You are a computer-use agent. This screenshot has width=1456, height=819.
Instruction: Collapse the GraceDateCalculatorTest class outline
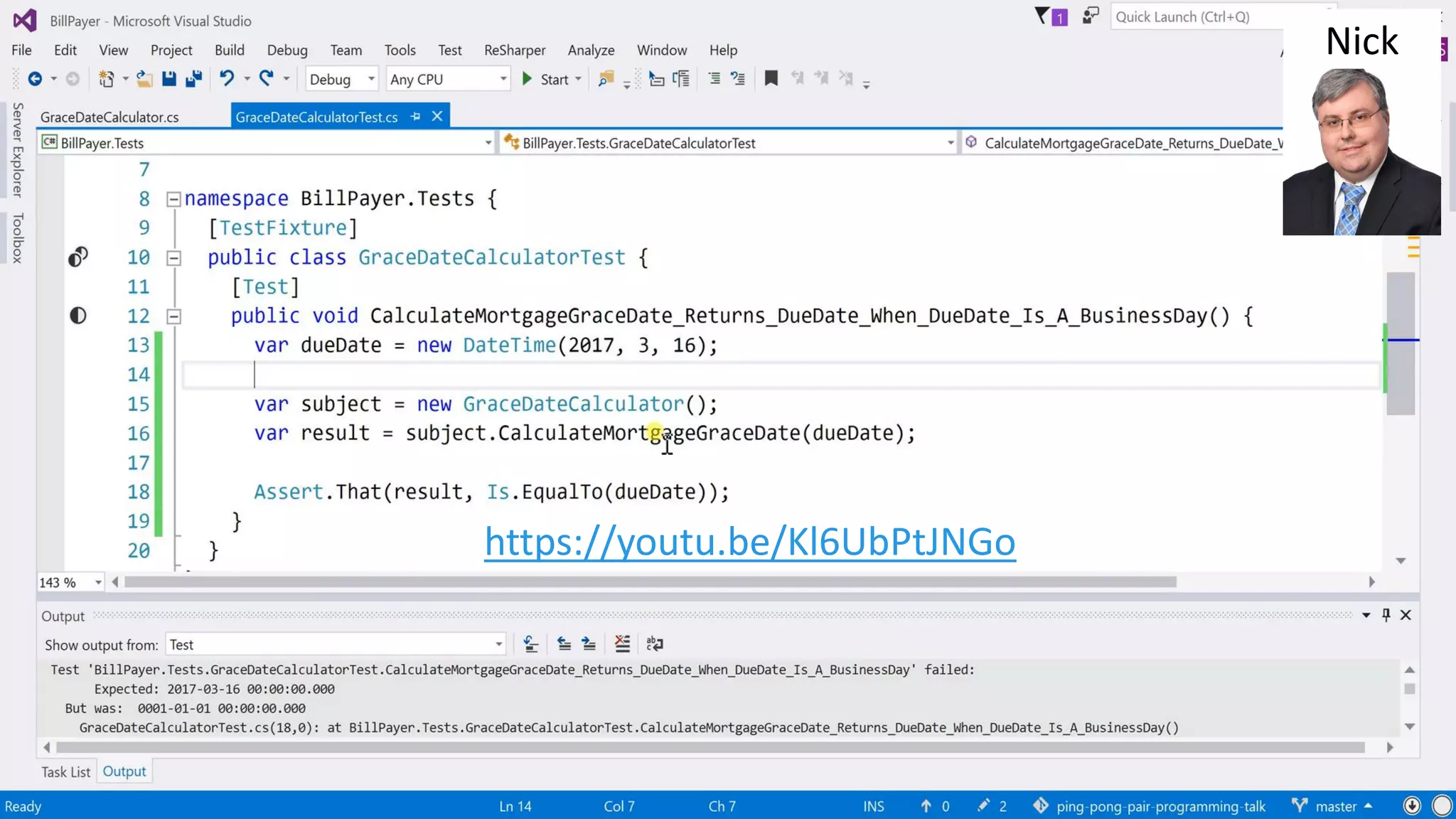coord(173,258)
